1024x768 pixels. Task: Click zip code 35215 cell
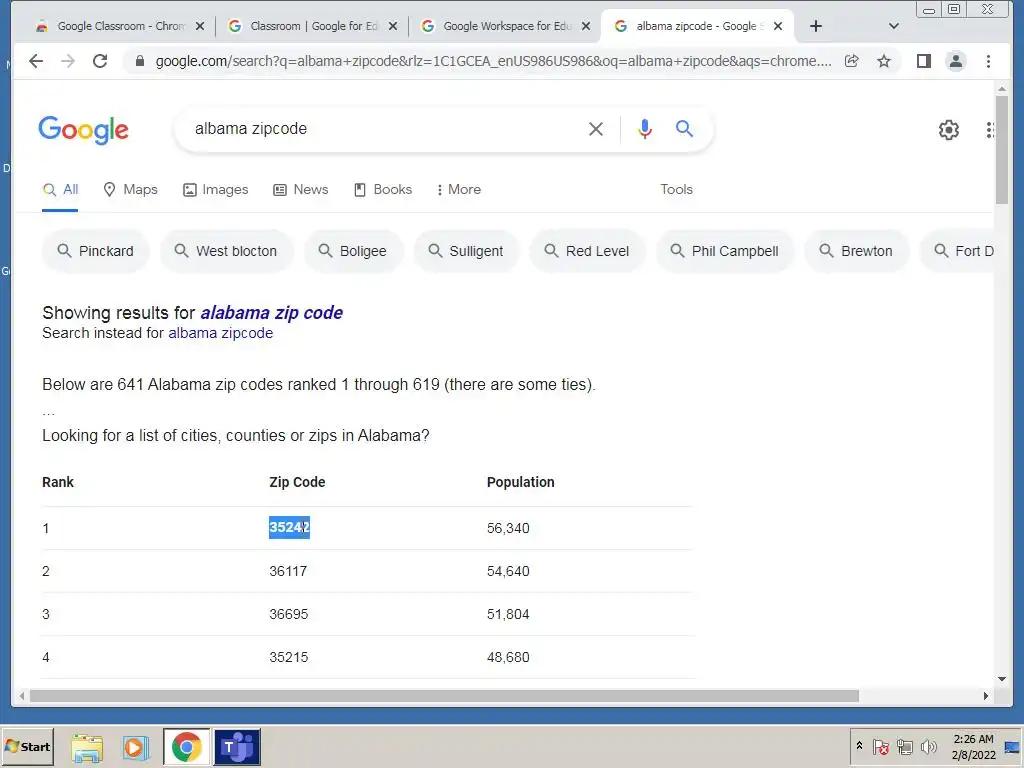(289, 658)
